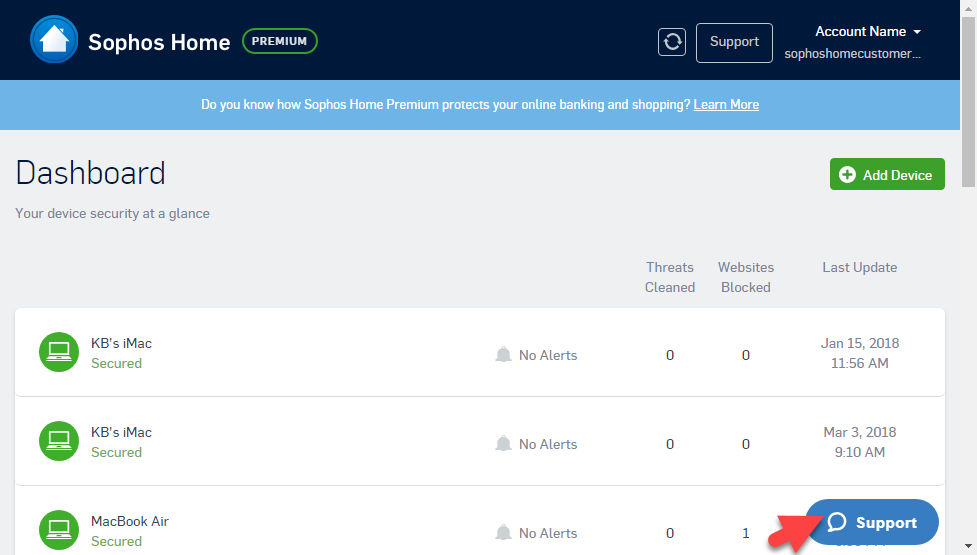Image resolution: width=977 pixels, height=555 pixels.
Task: Click the computer icon for KB's iMac updated Jan 15
Action: click(x=59, y=352)
